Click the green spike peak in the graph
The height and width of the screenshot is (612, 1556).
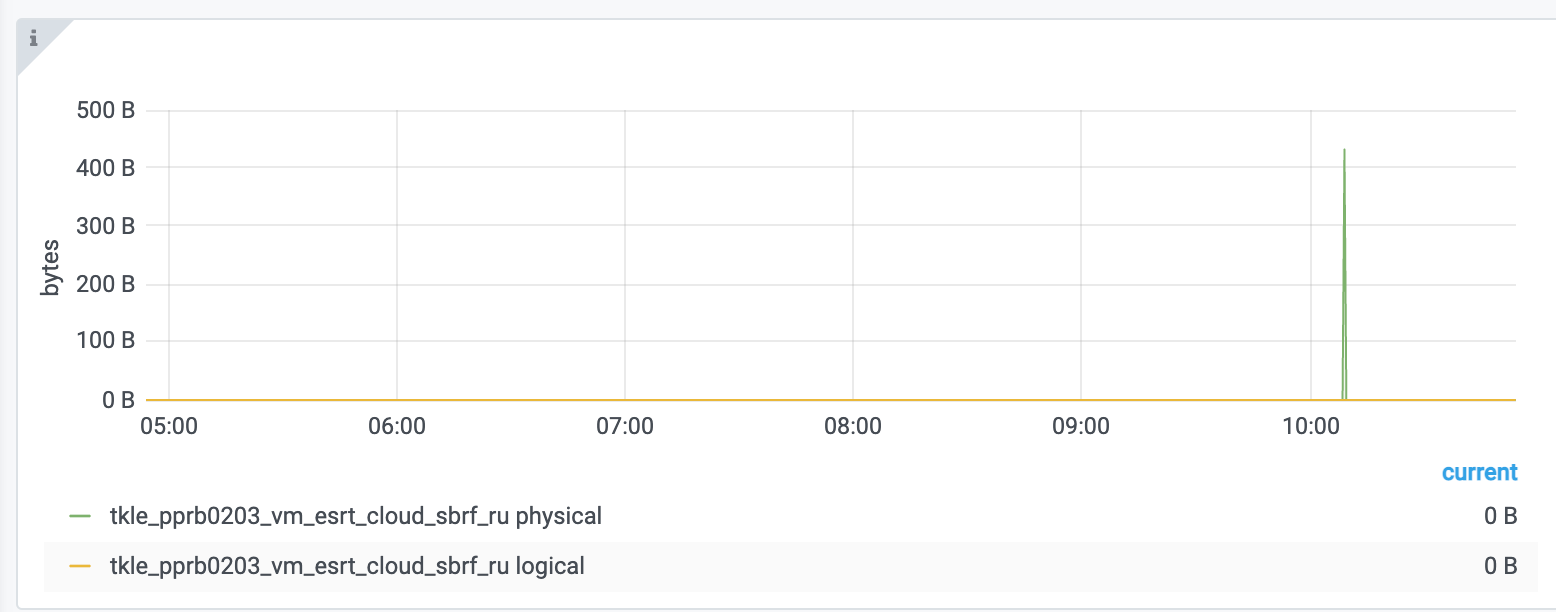coord(1344,151)
